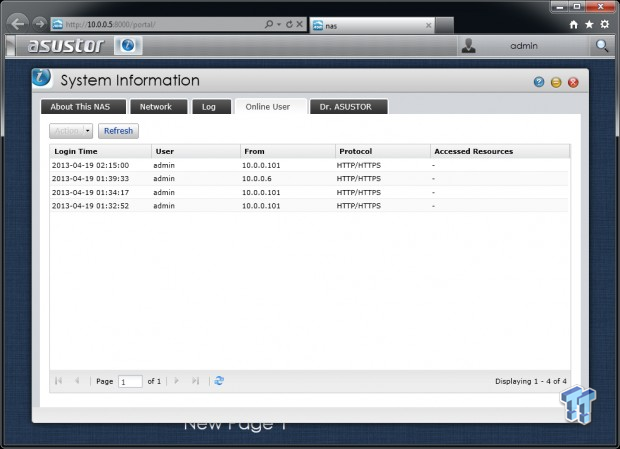This screenshot has height=449, width=620.
Task: Open the address bar dropdown arrow
Action: 279,25
